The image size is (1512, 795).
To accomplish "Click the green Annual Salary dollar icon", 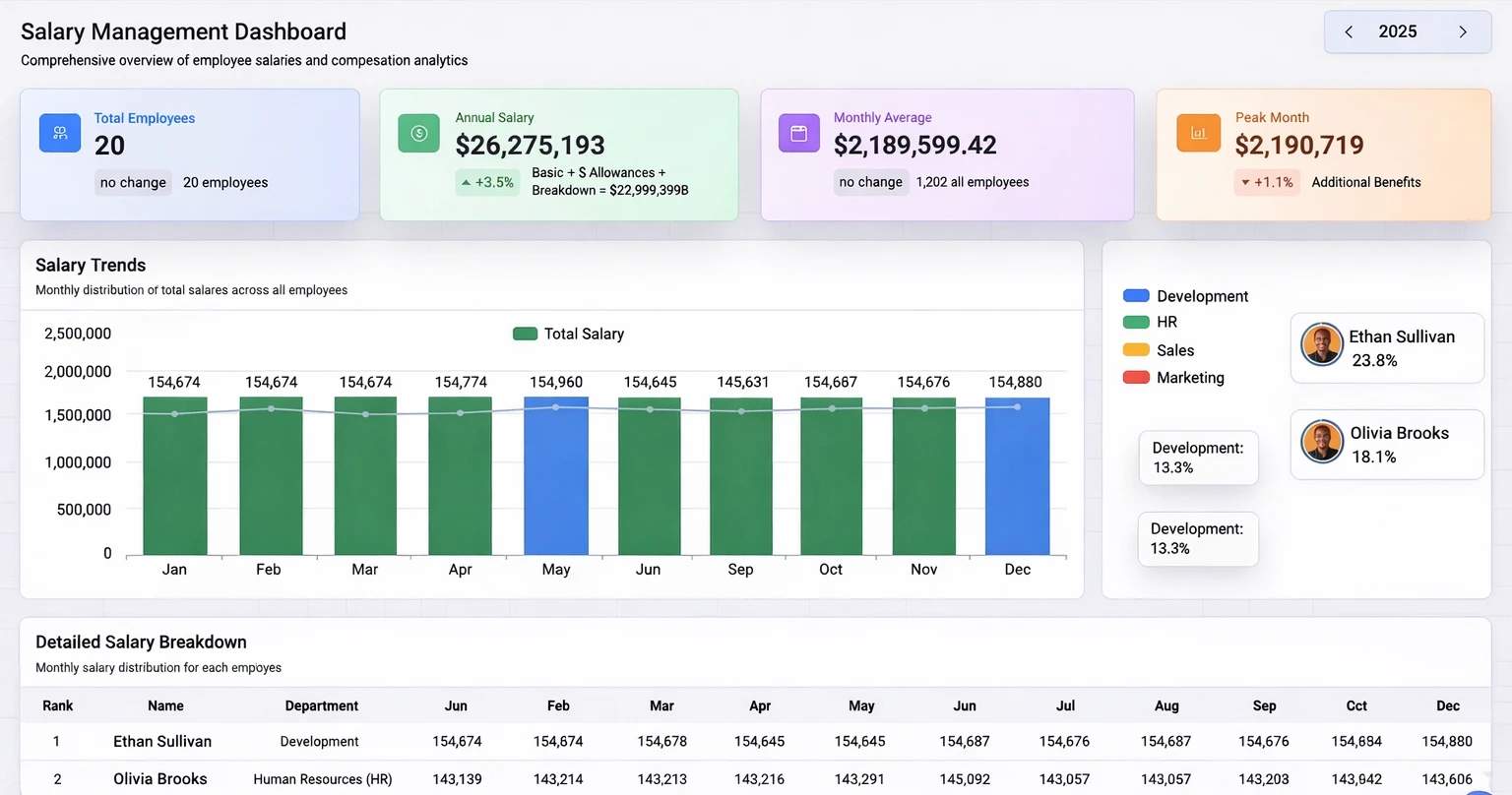I will (419, 132).
